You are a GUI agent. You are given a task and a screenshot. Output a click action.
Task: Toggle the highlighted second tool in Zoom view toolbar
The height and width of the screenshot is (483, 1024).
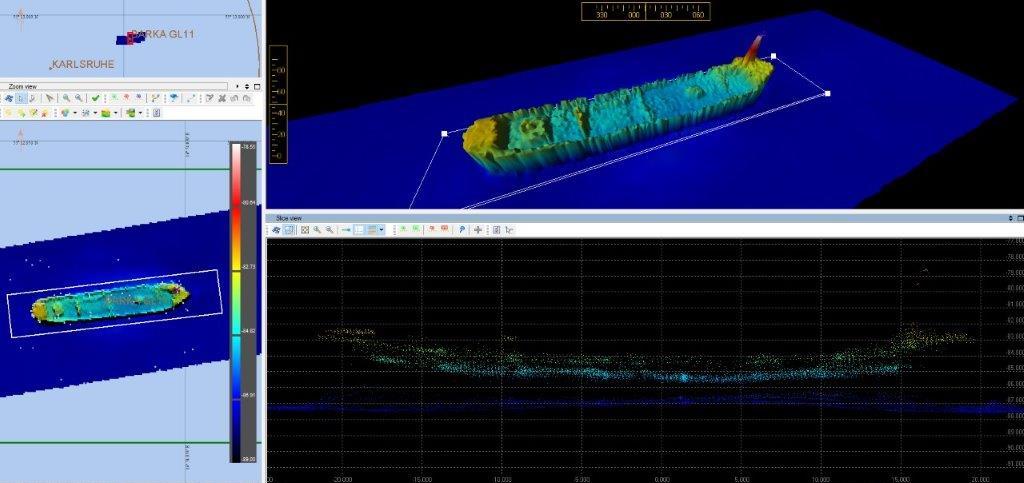click(x=21, y=98)
